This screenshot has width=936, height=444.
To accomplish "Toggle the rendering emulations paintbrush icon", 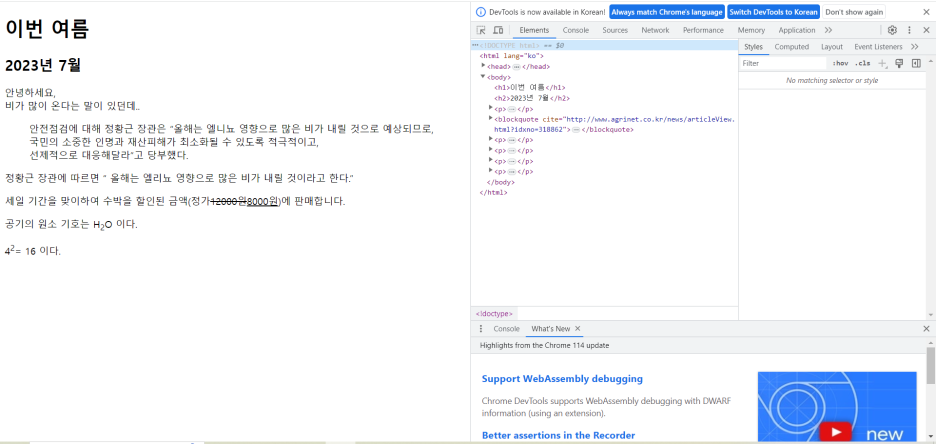I will [900, 63].
